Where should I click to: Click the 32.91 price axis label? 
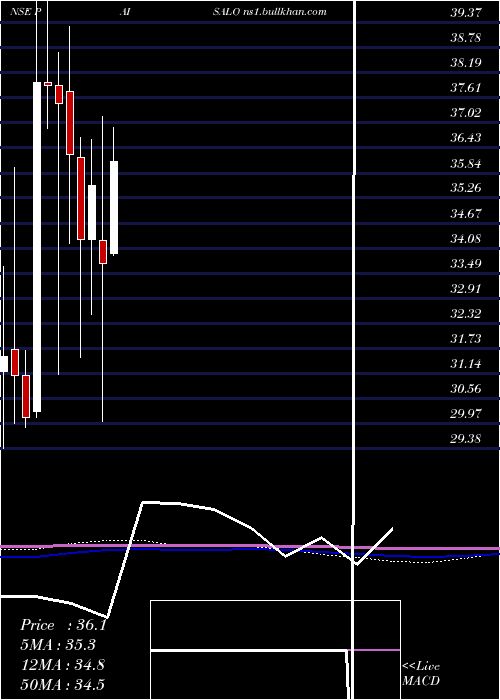pyautogui.click(x=466, y=288)
